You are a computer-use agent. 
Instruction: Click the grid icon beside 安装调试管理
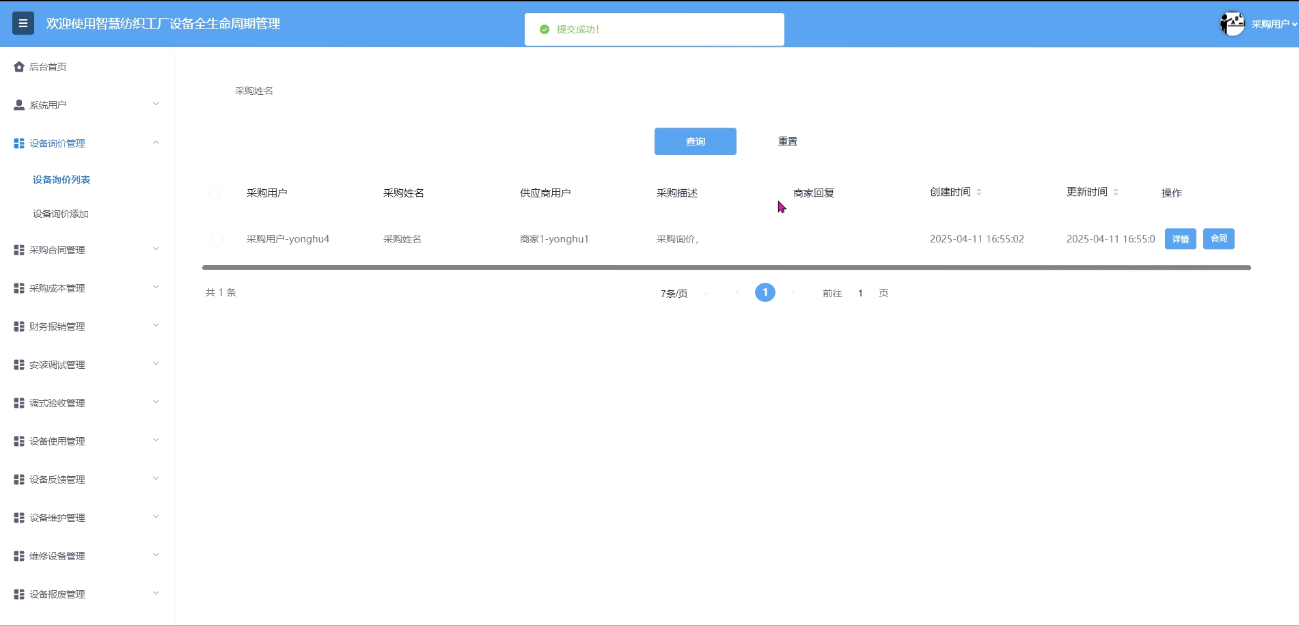pos(19,365)
